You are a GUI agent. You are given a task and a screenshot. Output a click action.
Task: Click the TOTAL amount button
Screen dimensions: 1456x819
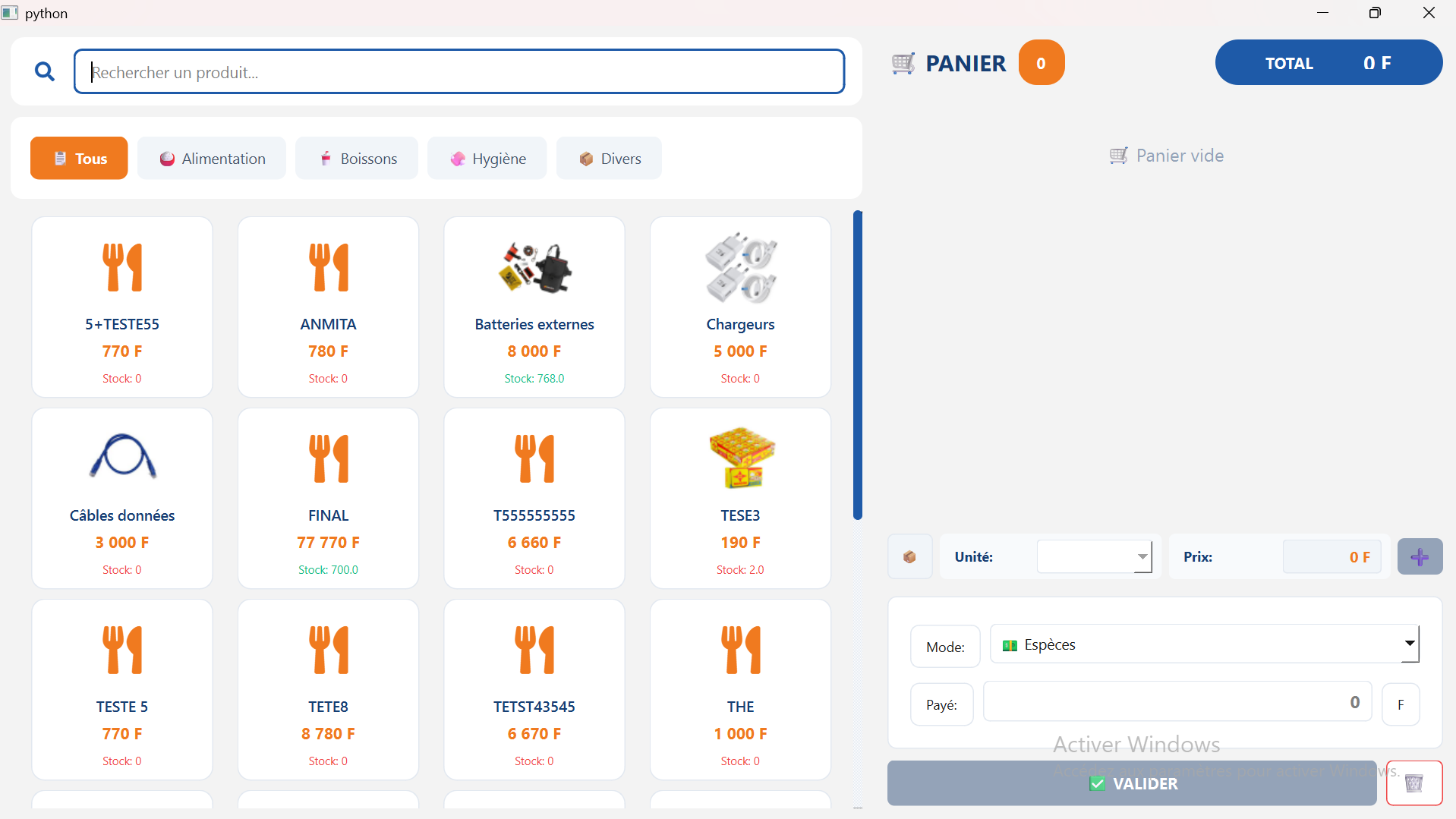tap(1328, 63)
